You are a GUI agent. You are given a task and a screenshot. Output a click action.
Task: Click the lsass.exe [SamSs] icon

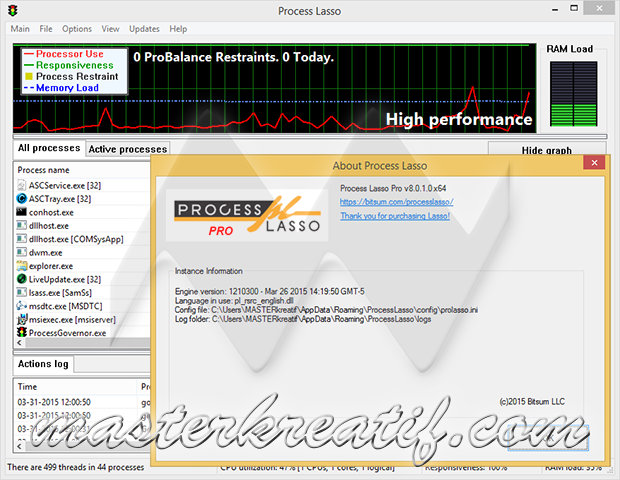coord(21,293)
